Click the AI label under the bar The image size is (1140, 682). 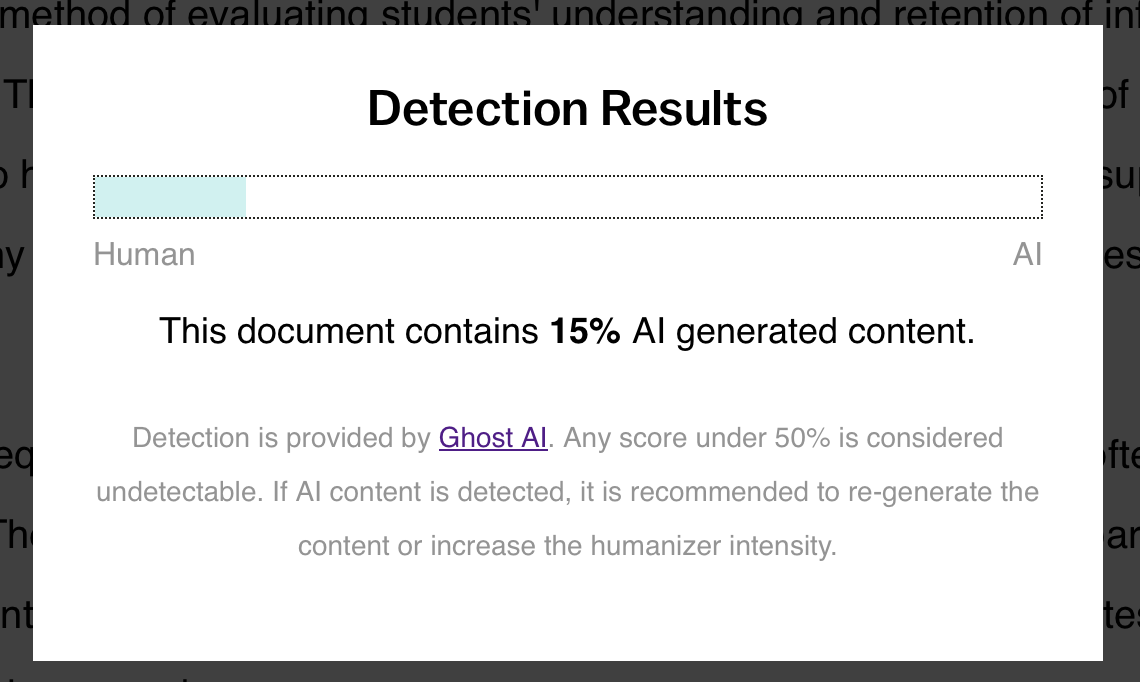tap(1027, 255)
